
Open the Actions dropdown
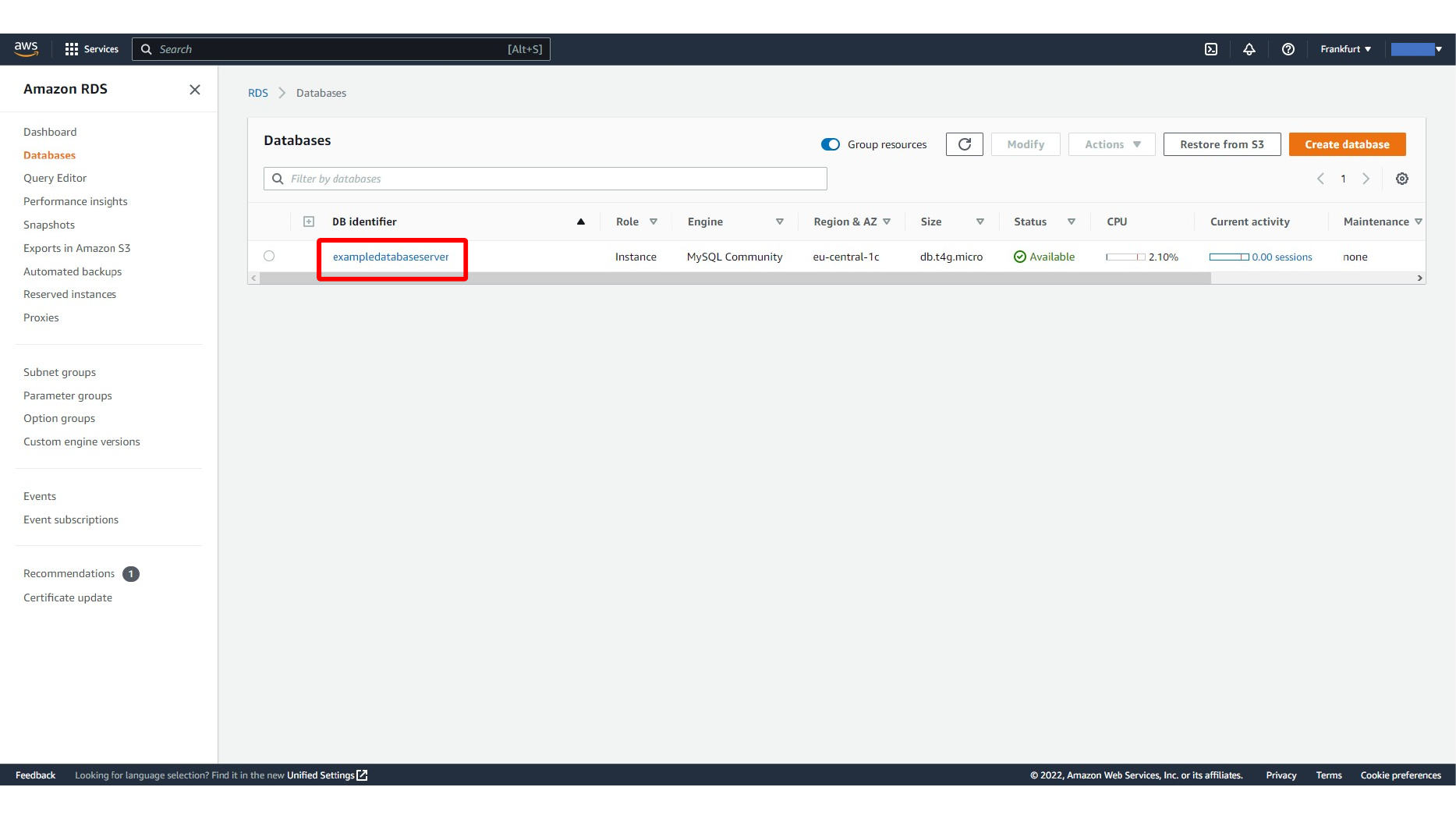(x=1112, y=144)
